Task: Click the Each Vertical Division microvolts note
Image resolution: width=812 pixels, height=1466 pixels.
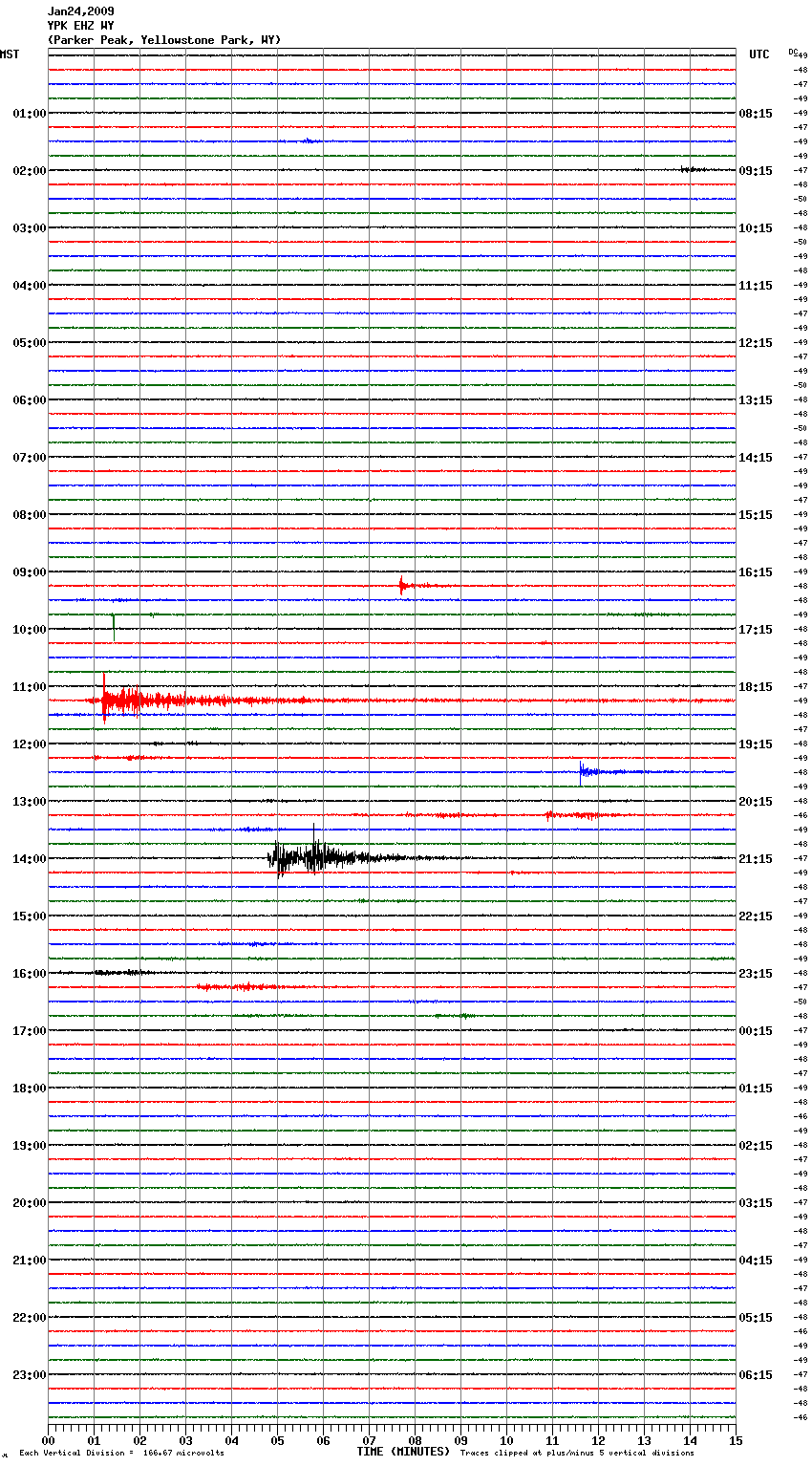Action: click(x=121, y=1454)
